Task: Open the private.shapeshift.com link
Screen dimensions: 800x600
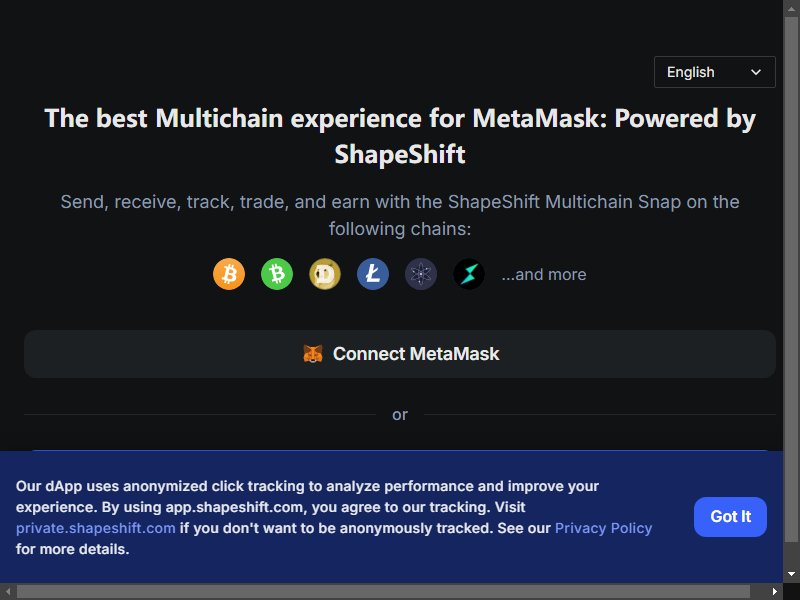Action: click(95, 528)
